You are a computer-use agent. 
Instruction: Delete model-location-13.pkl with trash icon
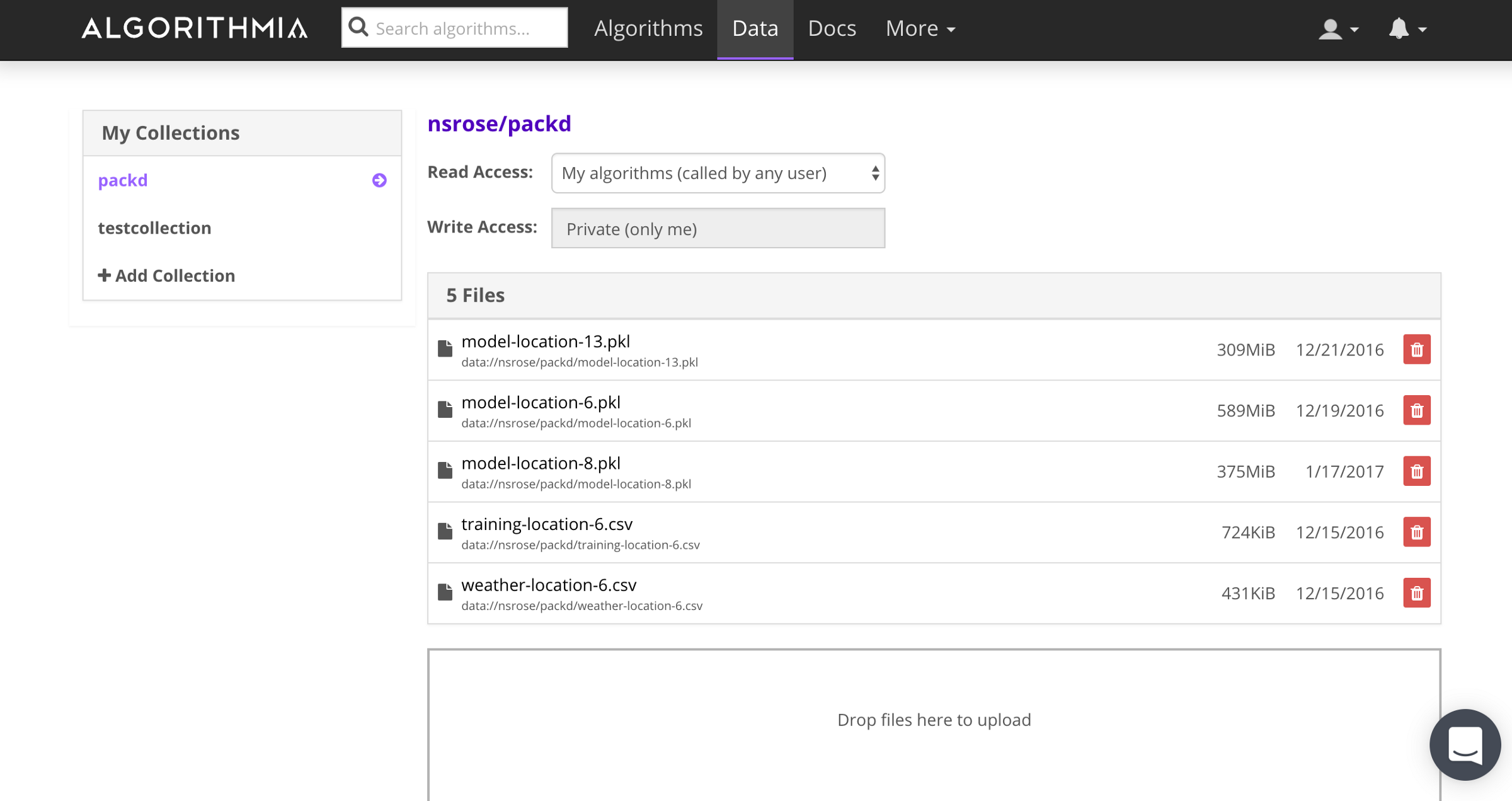point(1416,350)
